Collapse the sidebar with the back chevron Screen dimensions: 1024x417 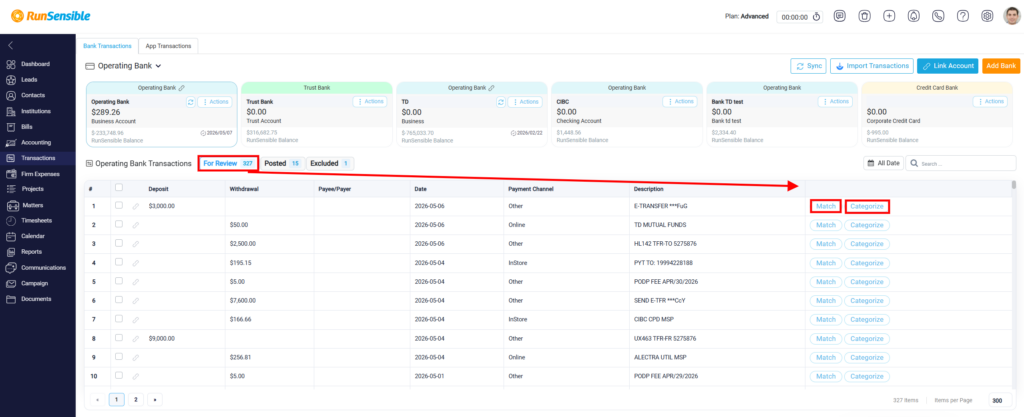(10, 46)
